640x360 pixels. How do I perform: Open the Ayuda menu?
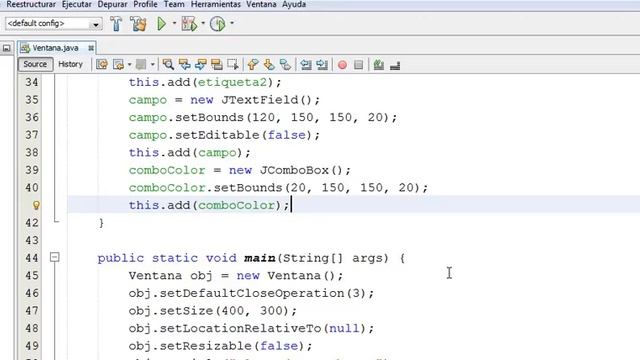tap(294, 4)
